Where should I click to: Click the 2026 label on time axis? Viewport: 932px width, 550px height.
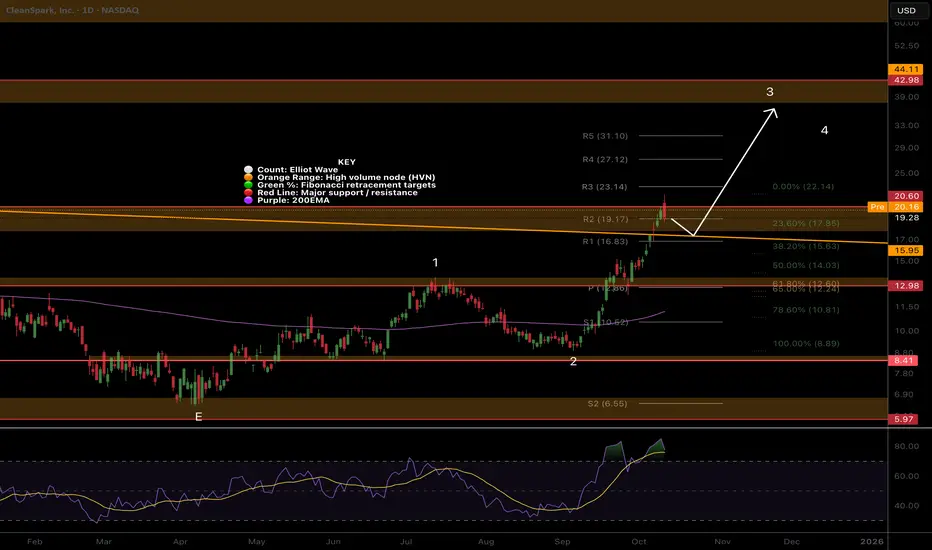pos(872,542)
